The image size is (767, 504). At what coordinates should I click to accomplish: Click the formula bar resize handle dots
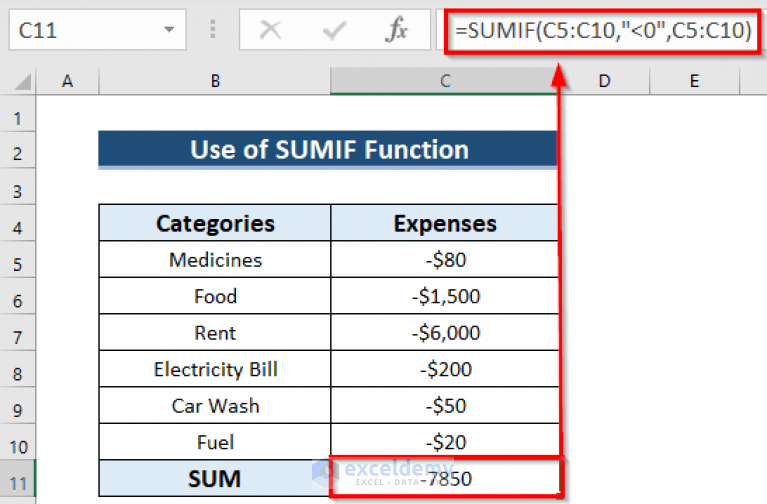click(x=213, y=29)
